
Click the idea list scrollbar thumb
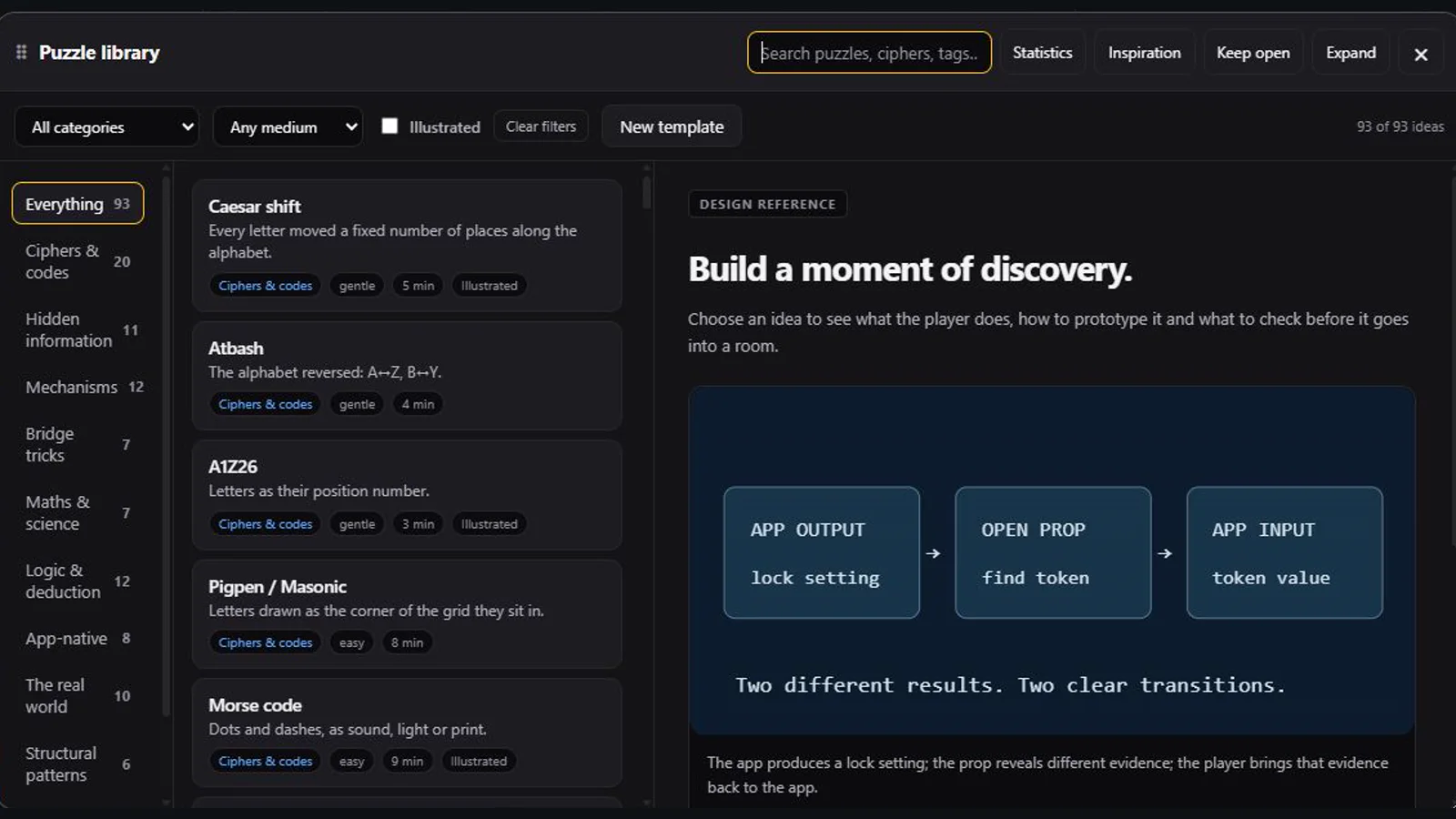(646, 192)
